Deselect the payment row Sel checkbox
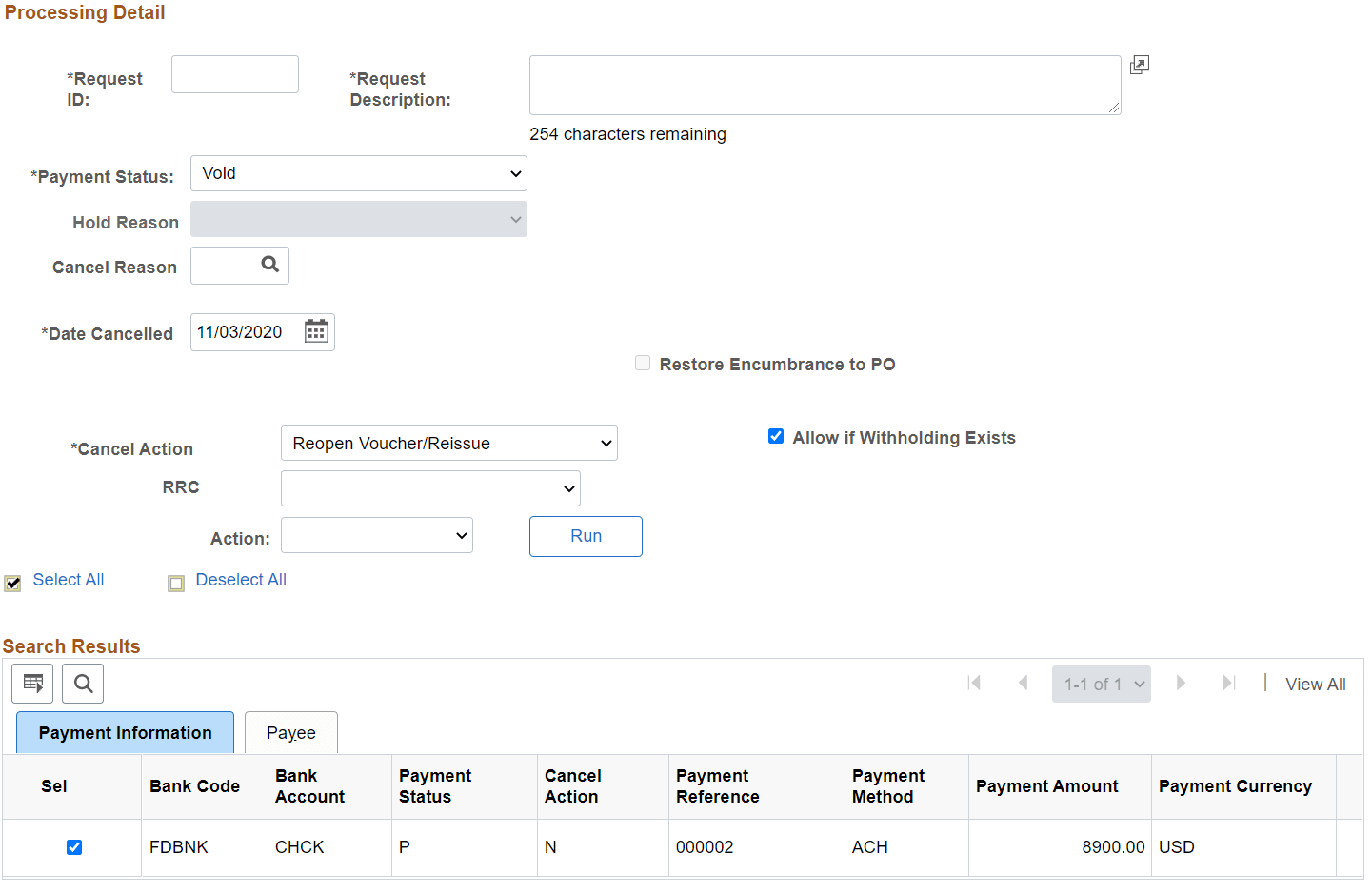The image size is (1372, 893). coord(73,846)
